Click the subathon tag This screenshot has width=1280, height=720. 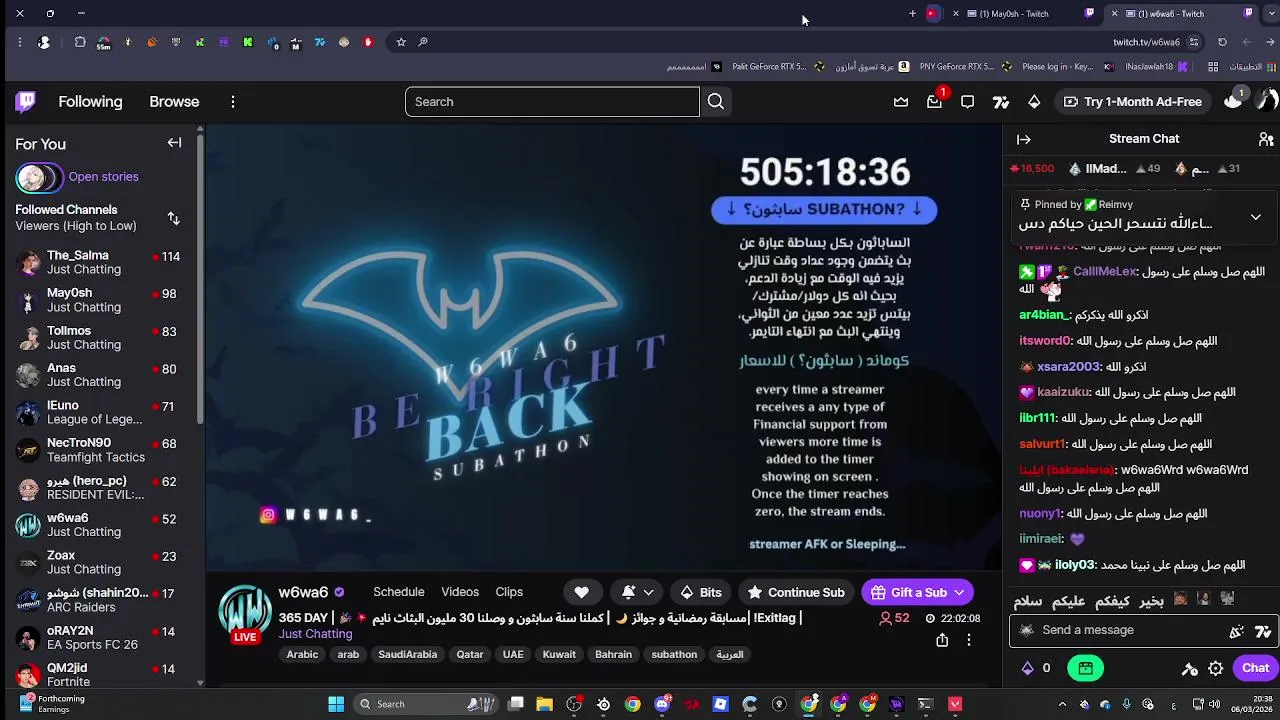[x=674, y=654]
